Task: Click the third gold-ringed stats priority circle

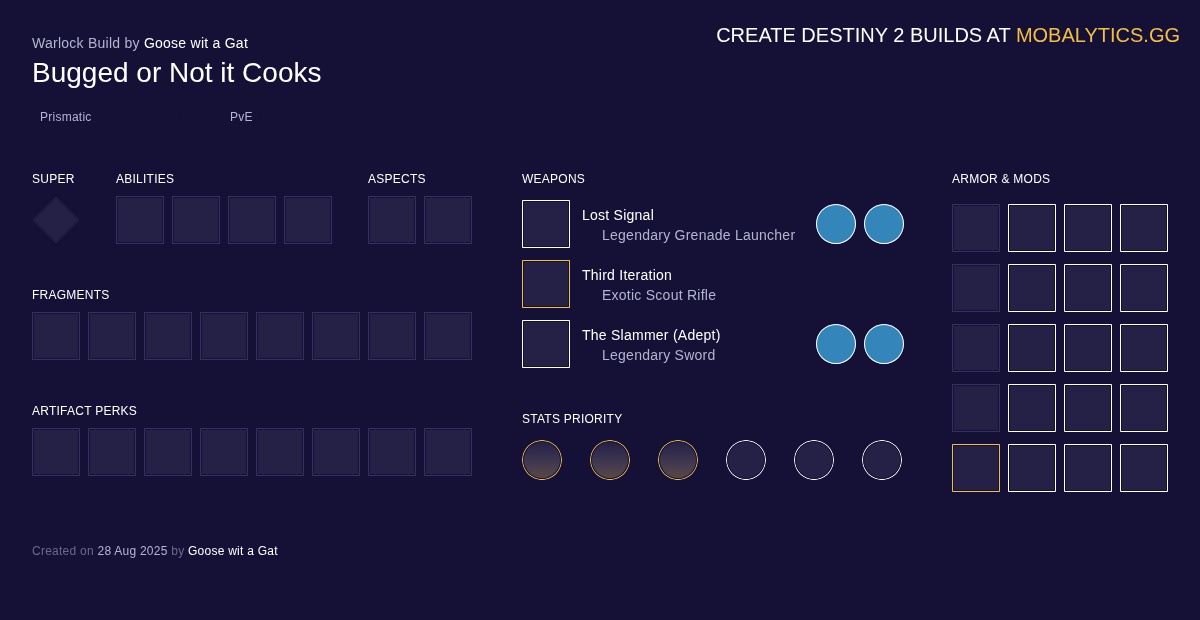Action: [678, 460]
